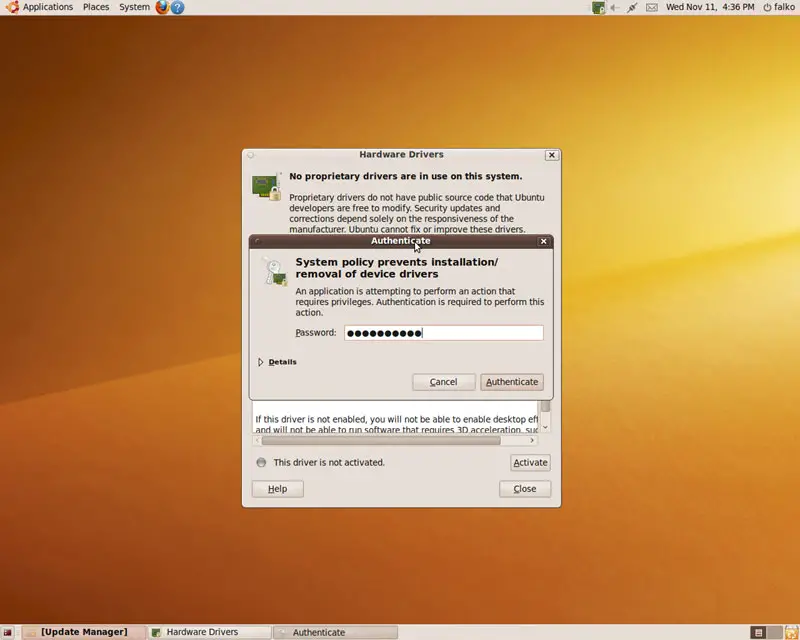Open the System menu

coord(134,7)
